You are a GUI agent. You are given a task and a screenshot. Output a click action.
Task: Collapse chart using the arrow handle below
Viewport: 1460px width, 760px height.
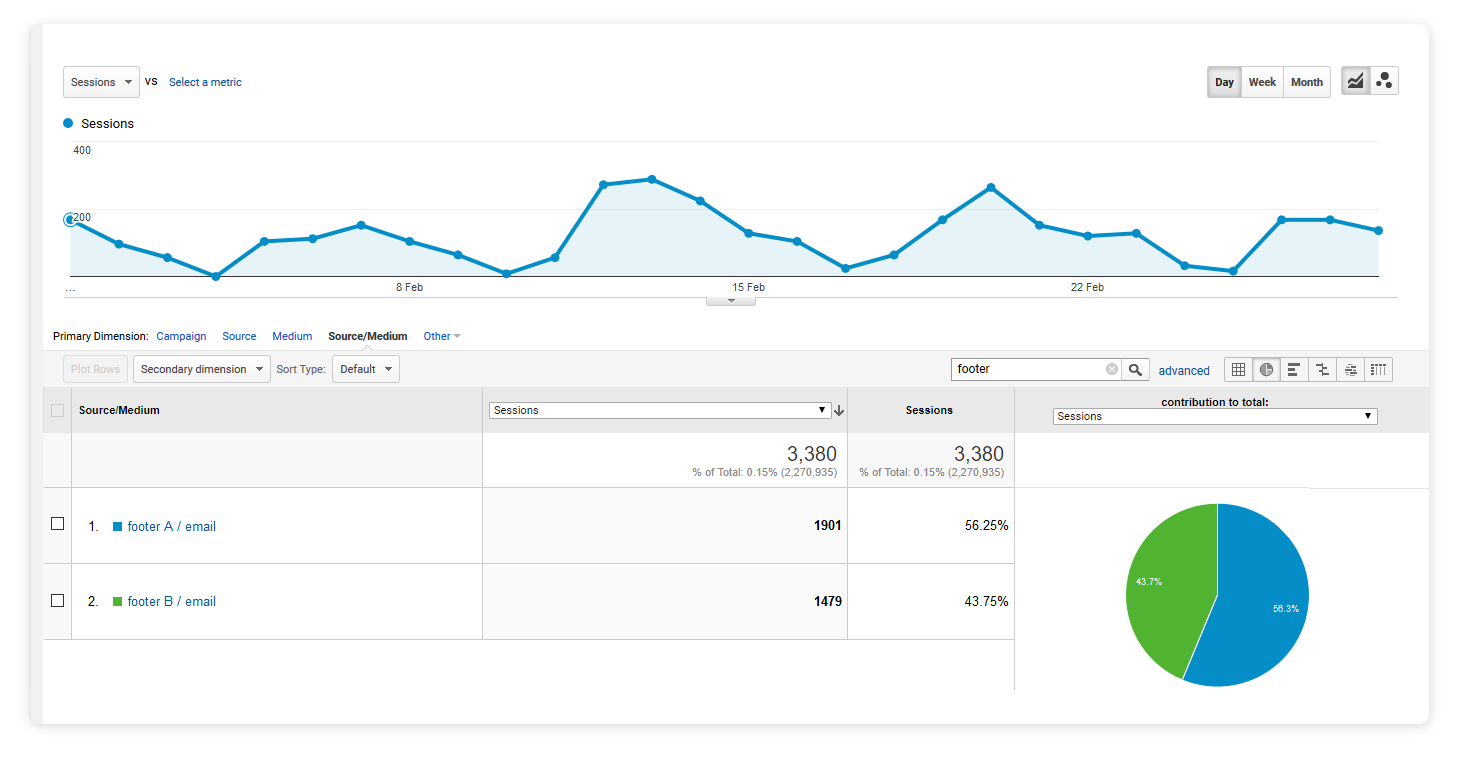[x=731, y=301]
